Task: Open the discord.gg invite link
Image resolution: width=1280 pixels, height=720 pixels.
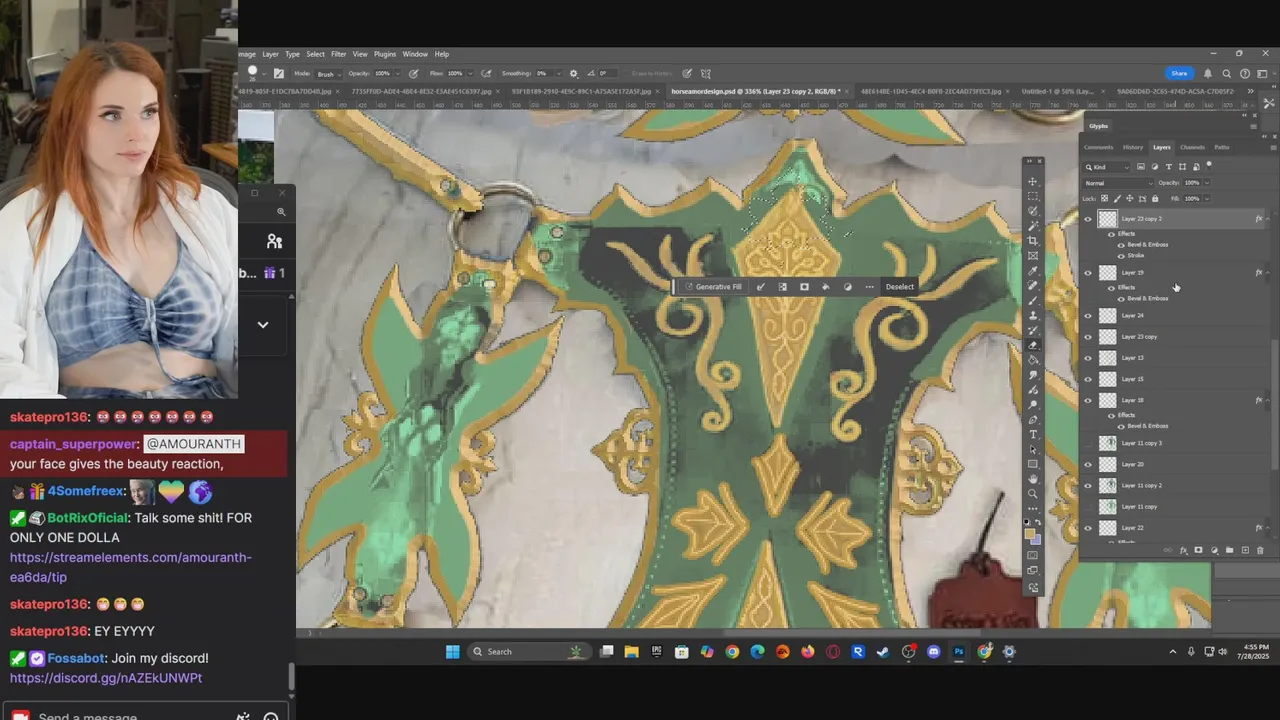Action: click(x=106, y=678)
